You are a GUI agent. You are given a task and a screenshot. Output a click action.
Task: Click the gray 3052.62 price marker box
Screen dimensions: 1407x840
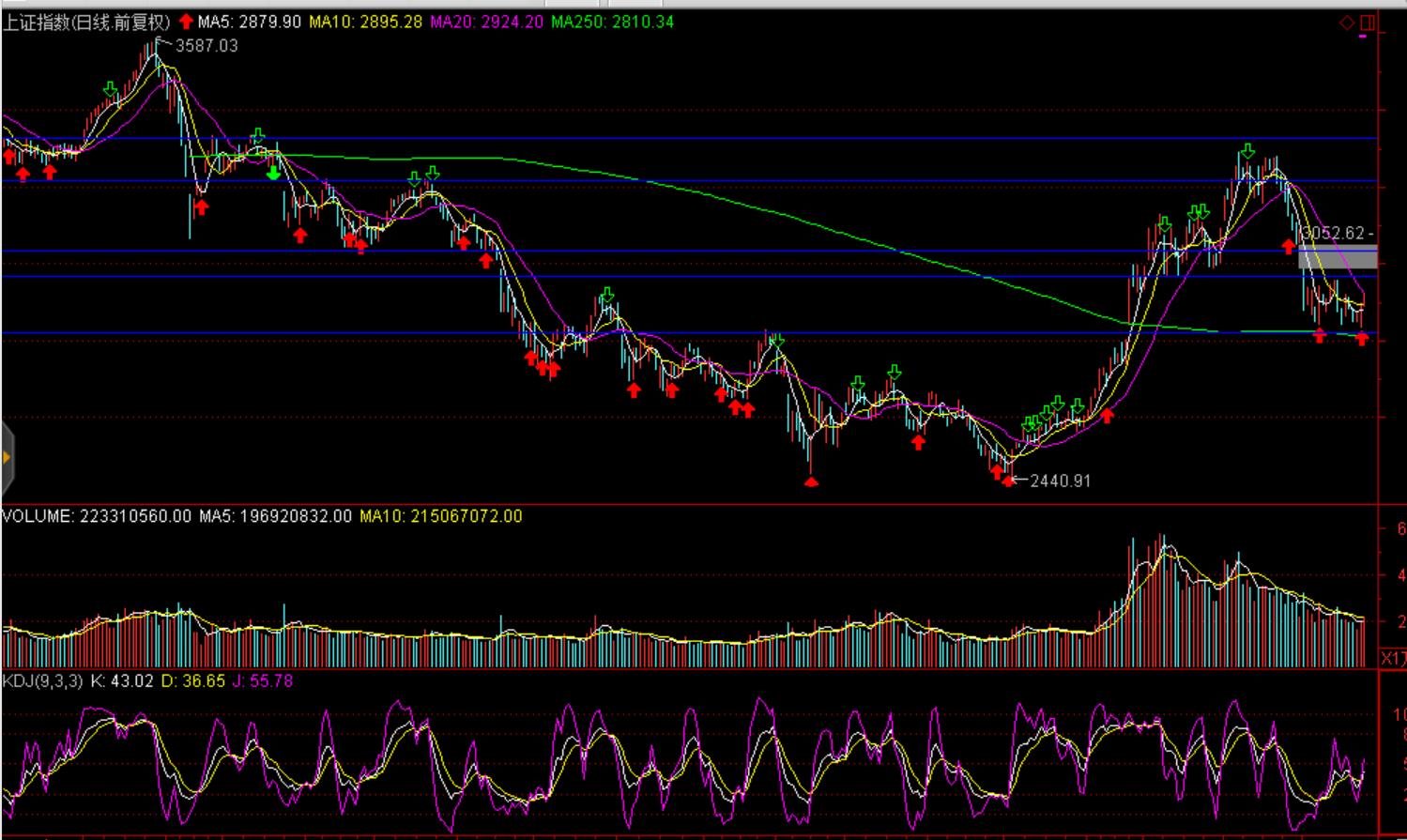(x=1338, y=255)
